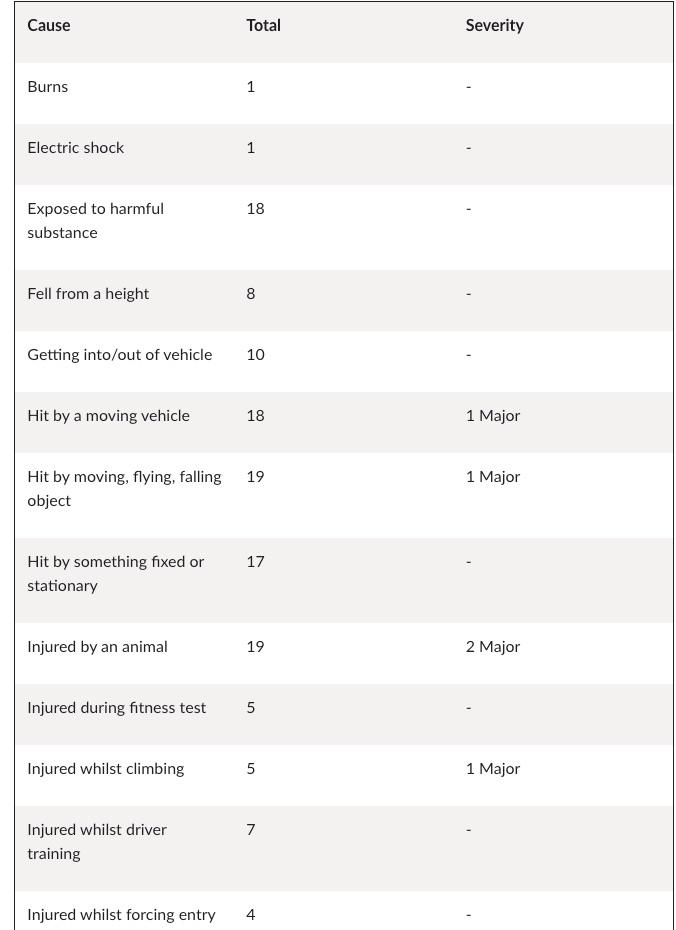Click the Exposed to harmful substance cell
Viewport: 676px width, 930px height.
tap(95, 221)
